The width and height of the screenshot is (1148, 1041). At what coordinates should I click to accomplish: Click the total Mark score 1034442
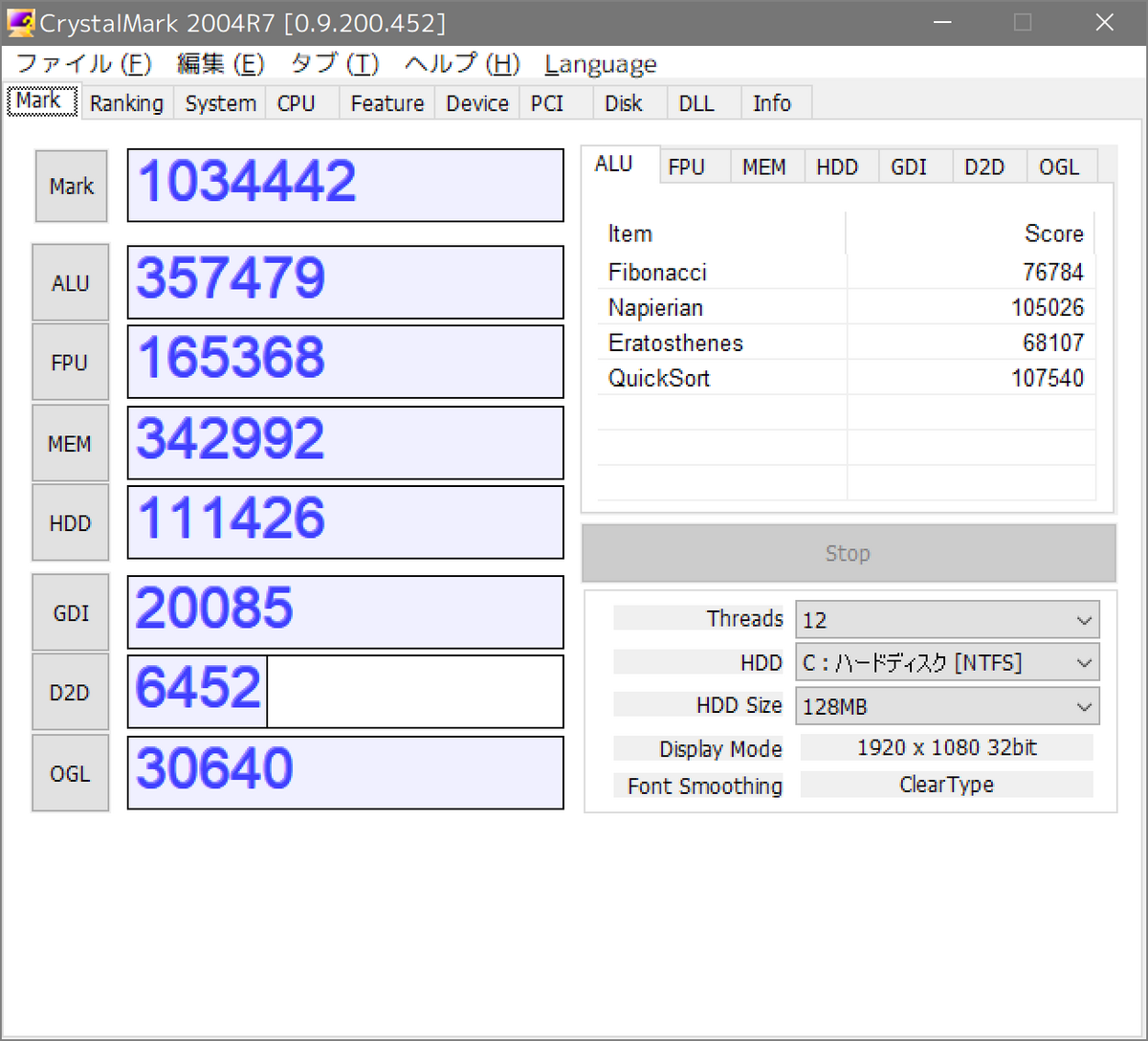[x=345, y=186]
